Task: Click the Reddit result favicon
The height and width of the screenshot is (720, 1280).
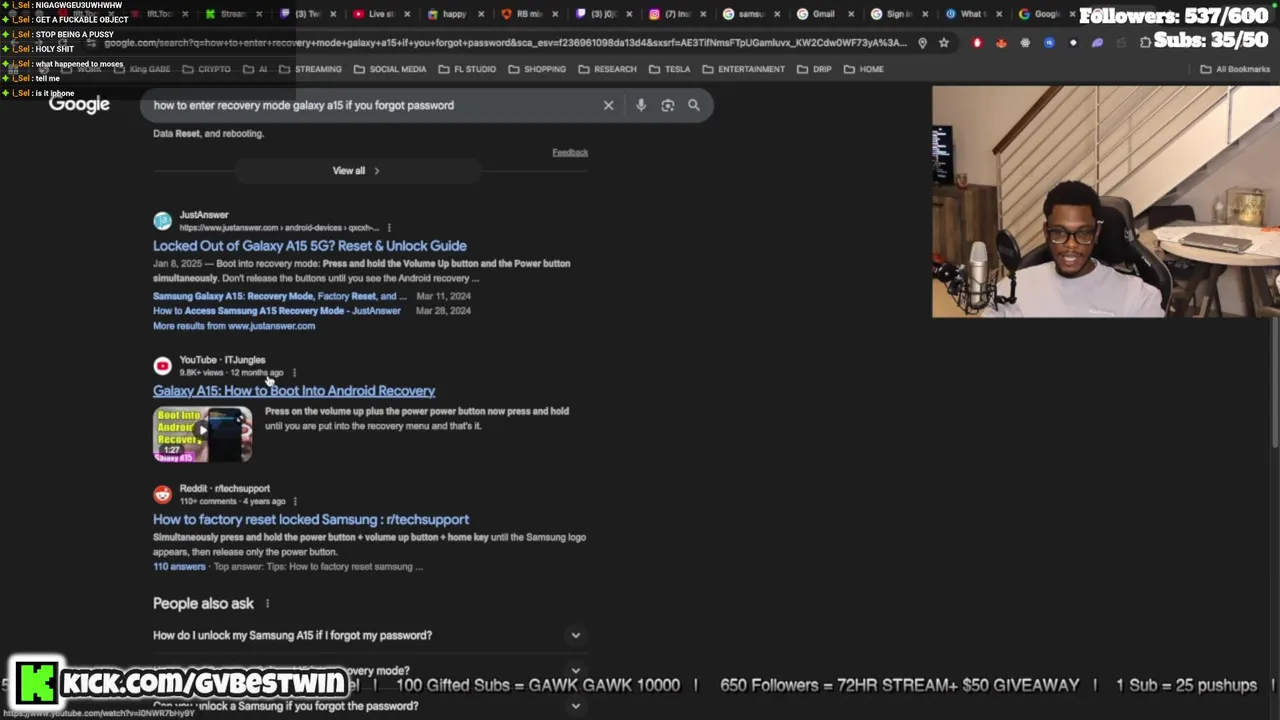Action: click(x=162, y=495)
